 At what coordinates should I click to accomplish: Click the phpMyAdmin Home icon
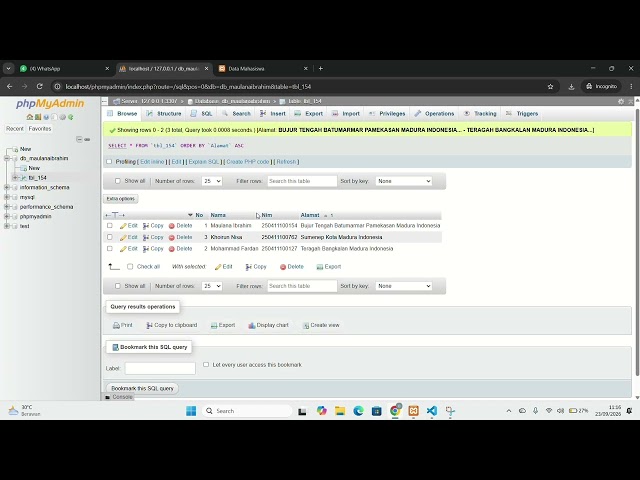29,117
